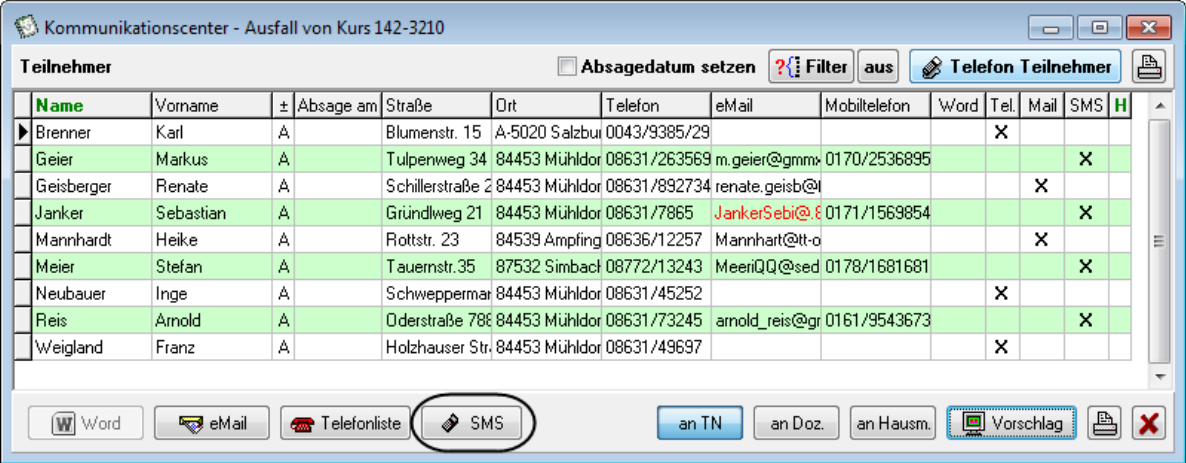Click the scrollbar up arrow of the table
The height and width of the screenshot is (463, 1186).
[x=1159, y=107]
